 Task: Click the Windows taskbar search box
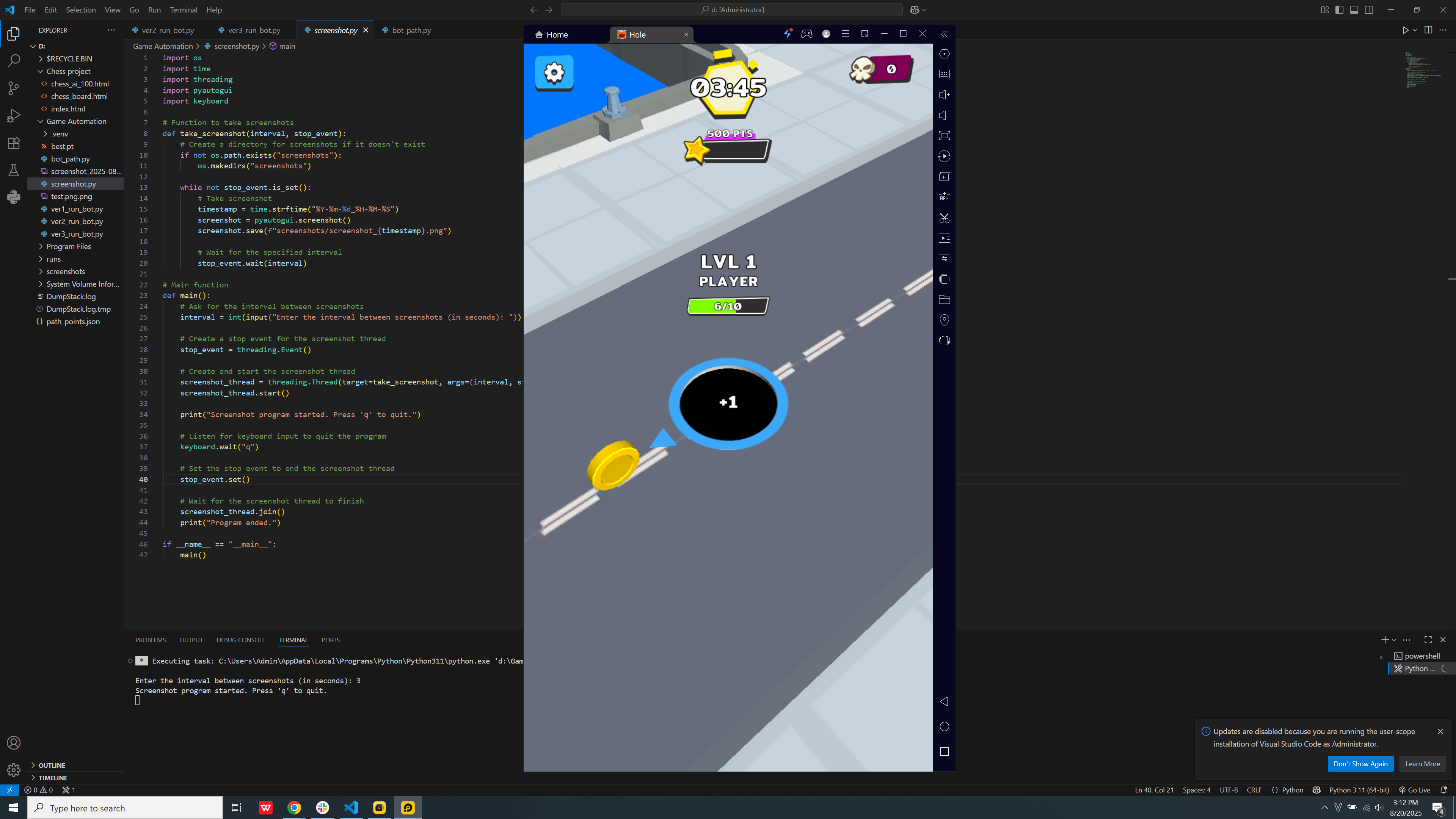126,808
